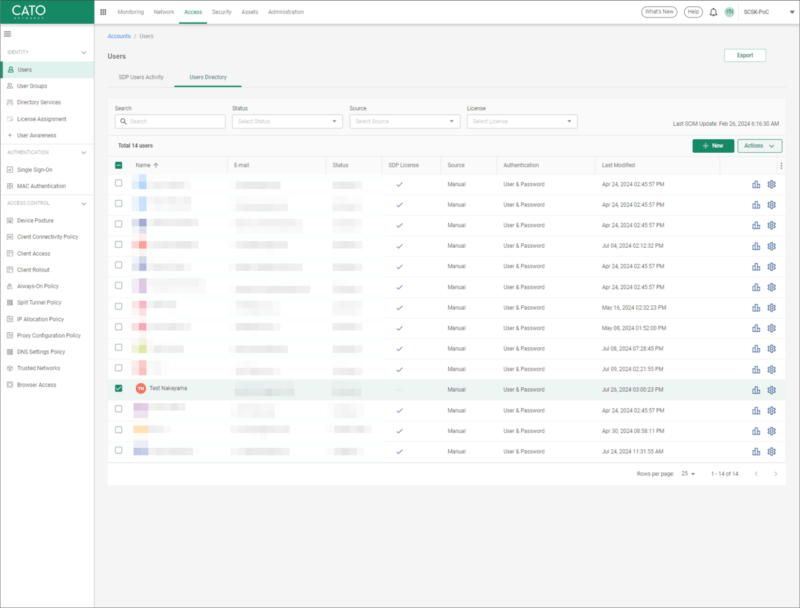
Task: Change rows per page selector
Action: point(688,473)
